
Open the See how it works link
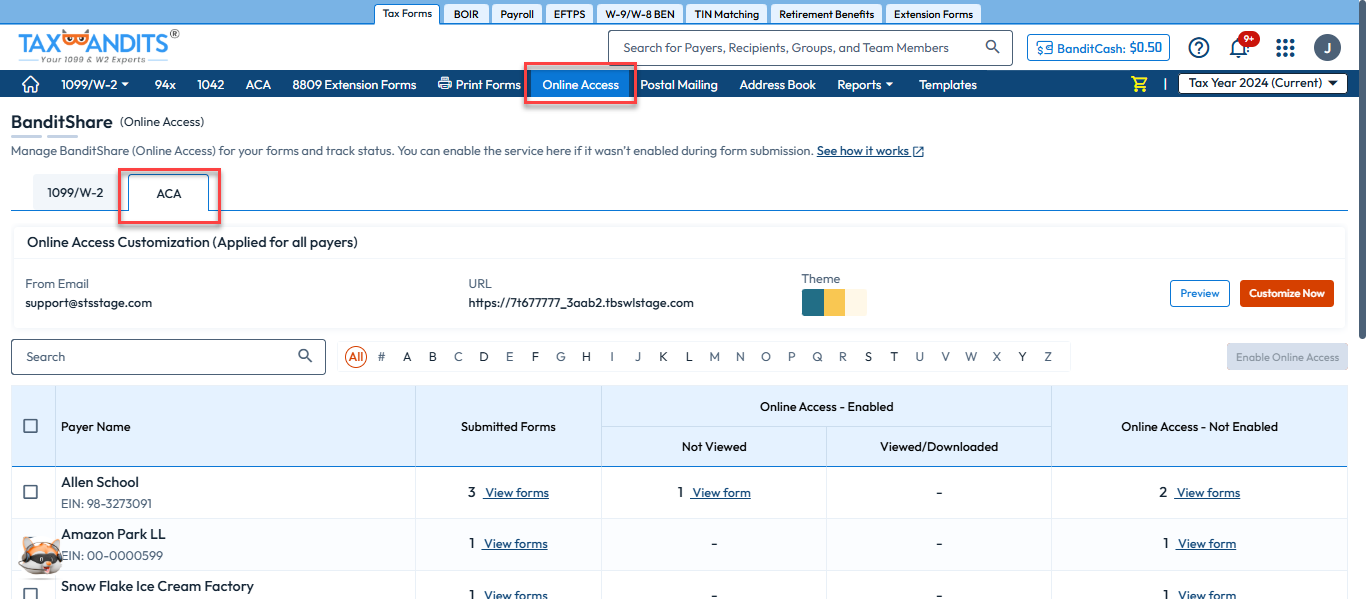click(870, 151)
